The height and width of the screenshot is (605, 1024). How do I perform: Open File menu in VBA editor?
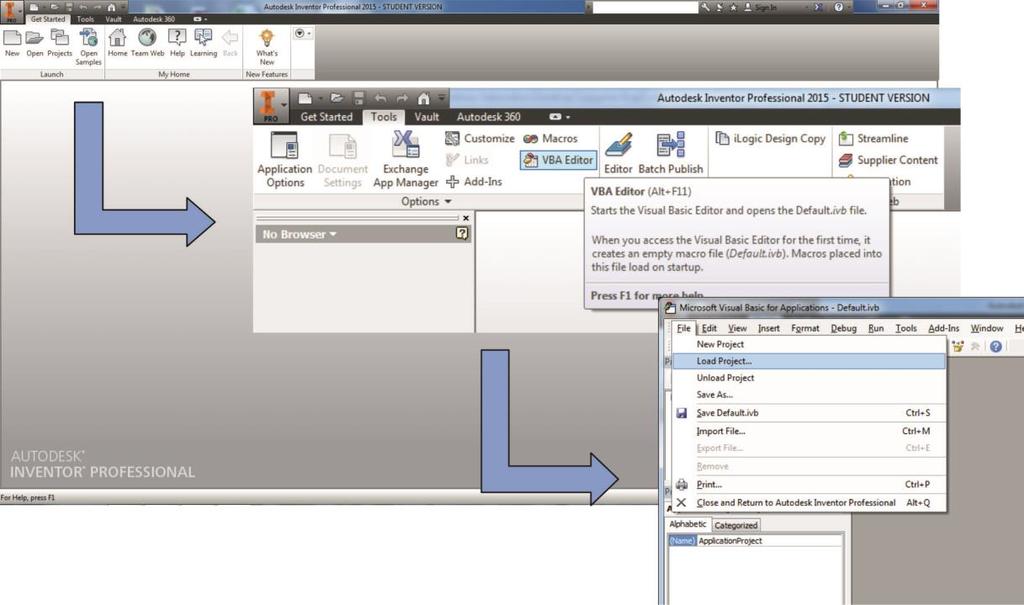pos(684,328)
